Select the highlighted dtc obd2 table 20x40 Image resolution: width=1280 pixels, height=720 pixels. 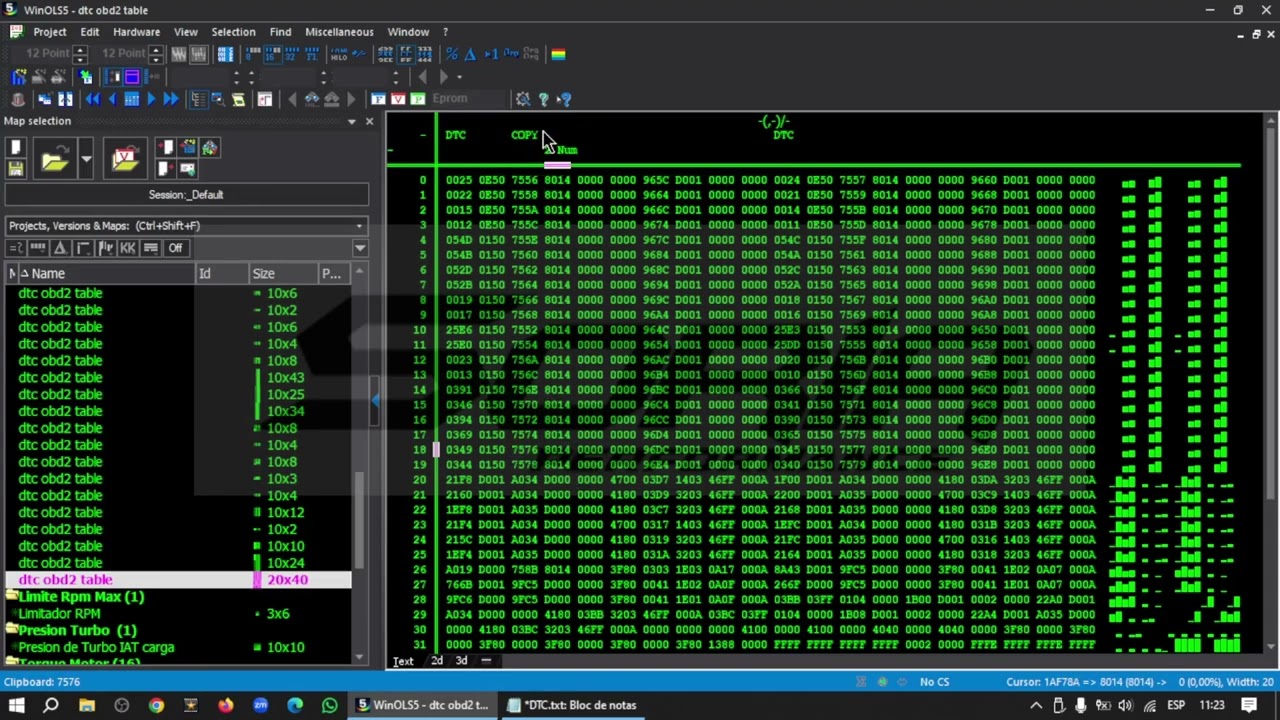point(178,580)
